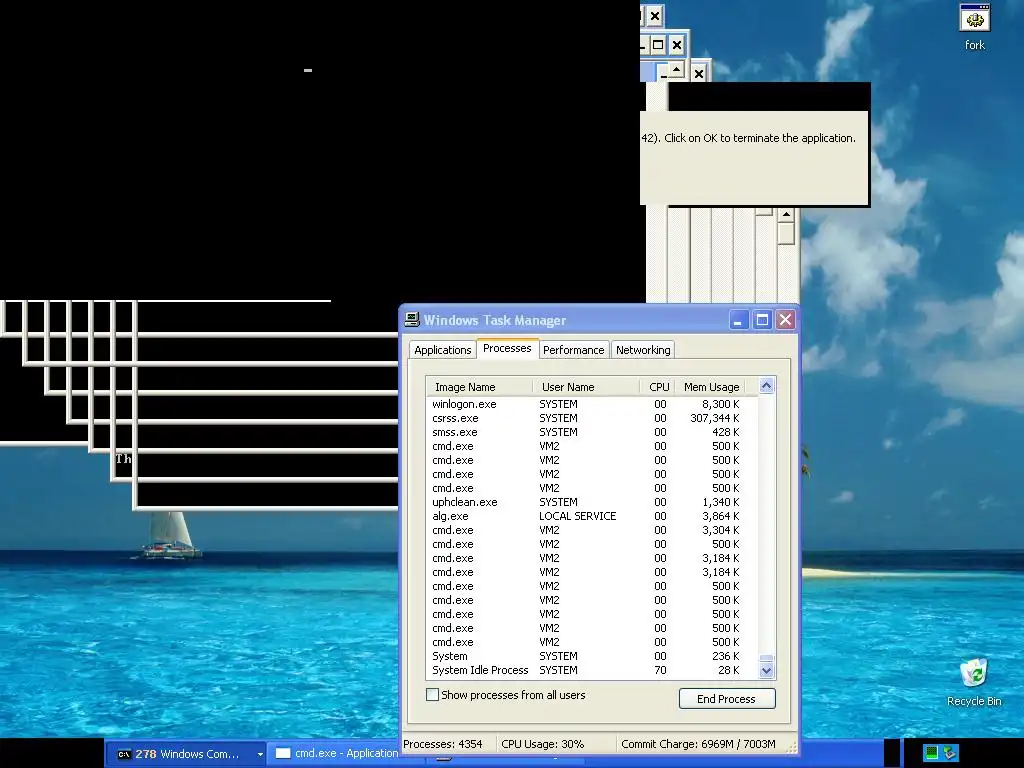Select the System process row
The height and width of the screenshot is (768, 1024).
[x=592, y=656]
